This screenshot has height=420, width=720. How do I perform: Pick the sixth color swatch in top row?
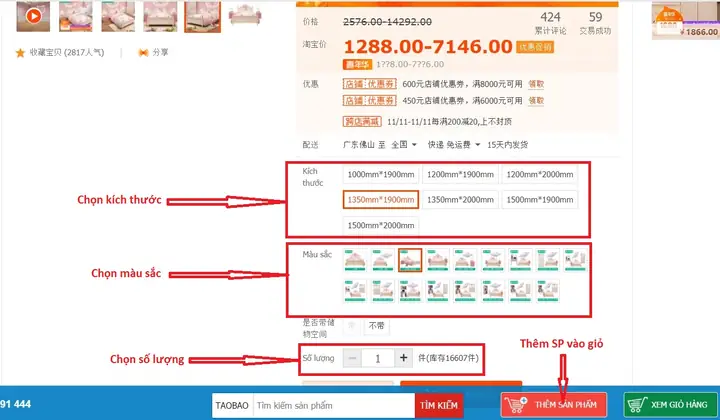point(493,260)
